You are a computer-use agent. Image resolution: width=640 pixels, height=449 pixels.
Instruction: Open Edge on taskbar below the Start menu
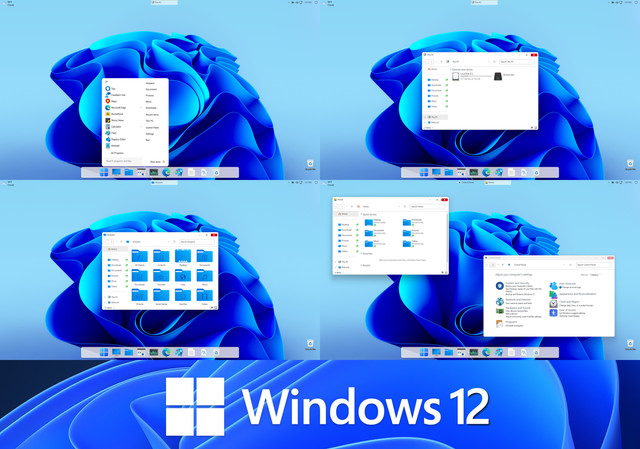pyautogui.click(x=166, y=172)
